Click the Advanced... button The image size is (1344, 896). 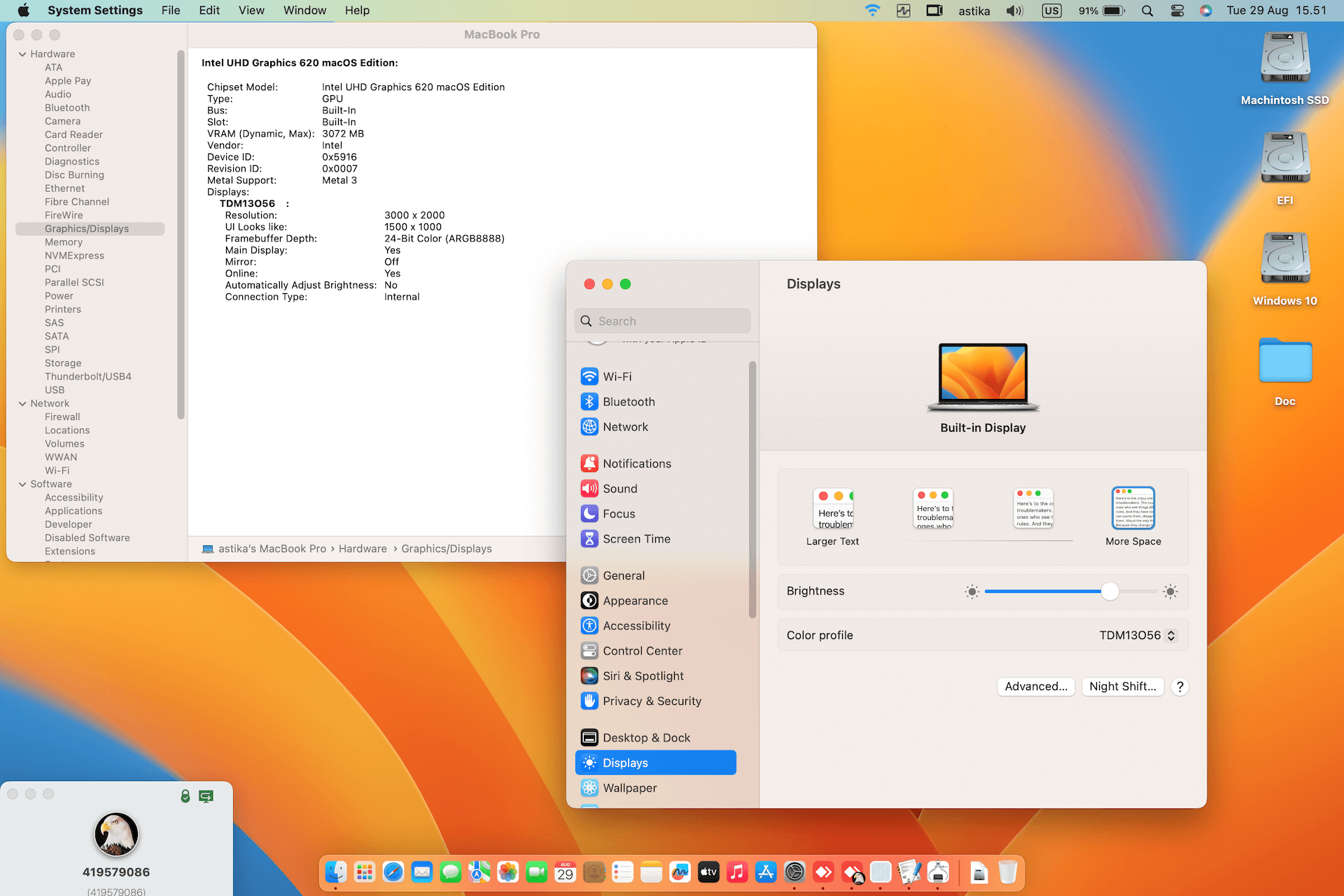click(x=1035, y=687)
